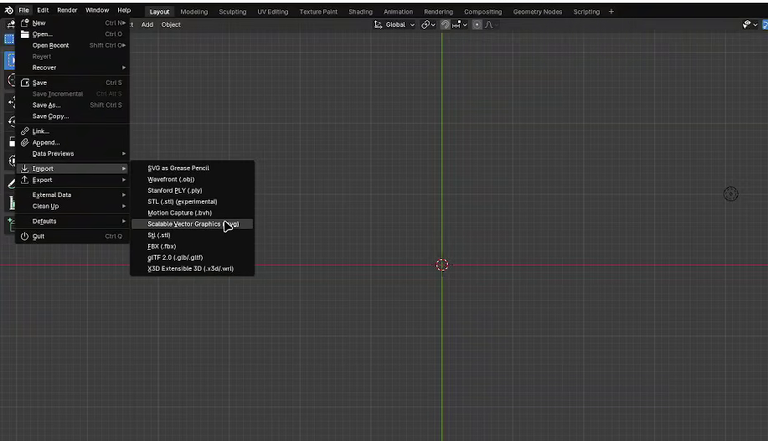Toggle the snap magnet icon

(x=445, y=24)
